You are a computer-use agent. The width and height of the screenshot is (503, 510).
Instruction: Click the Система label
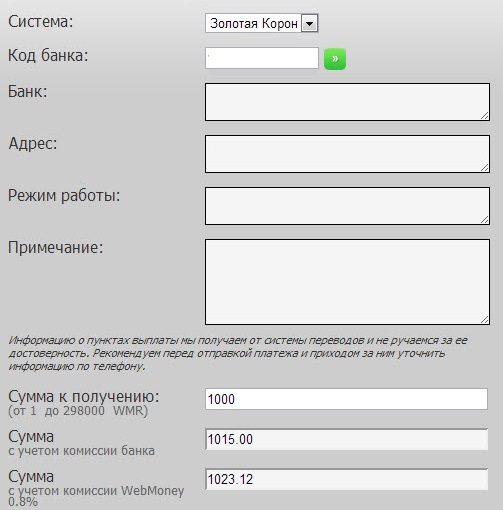pos(40,22)
